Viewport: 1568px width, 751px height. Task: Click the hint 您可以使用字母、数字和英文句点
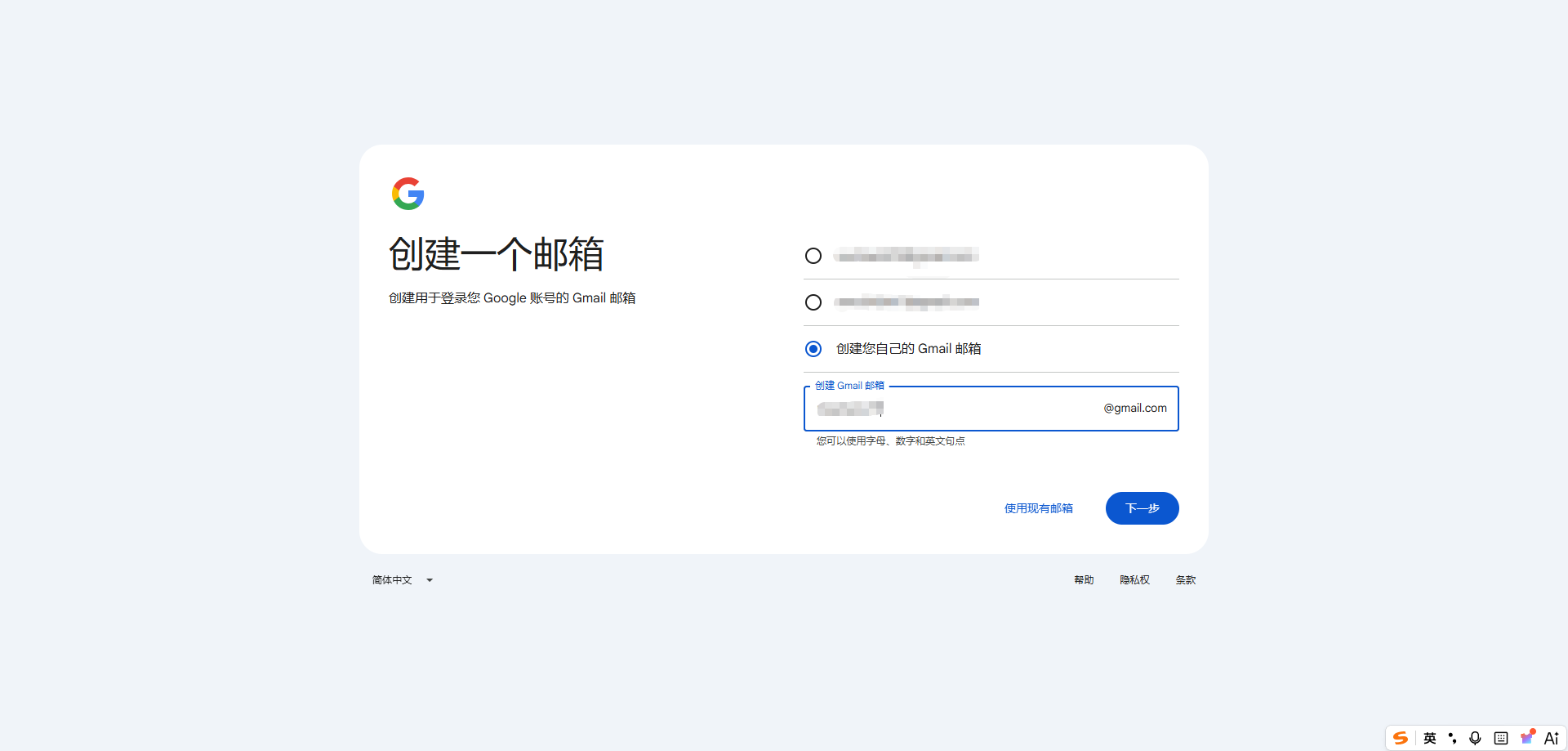(891, 441)
